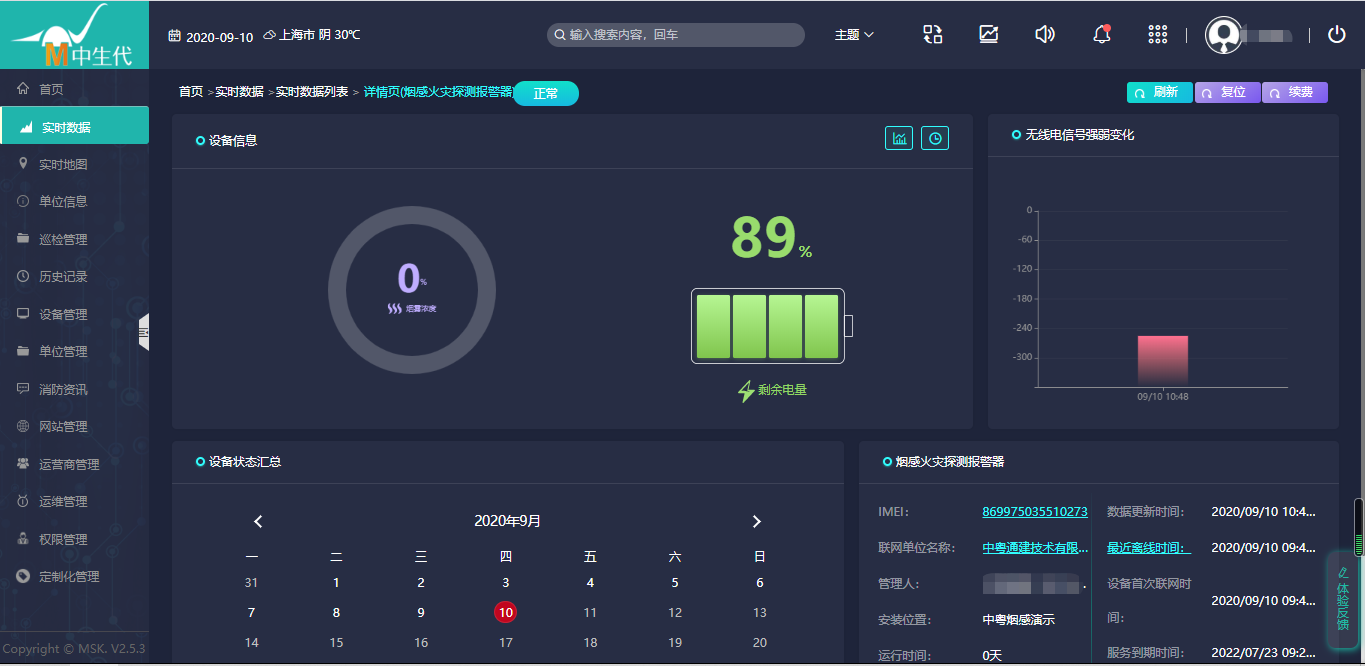Click the 复位 reset button
This screenshot has height=666, width=1365.
point(1227,92)
